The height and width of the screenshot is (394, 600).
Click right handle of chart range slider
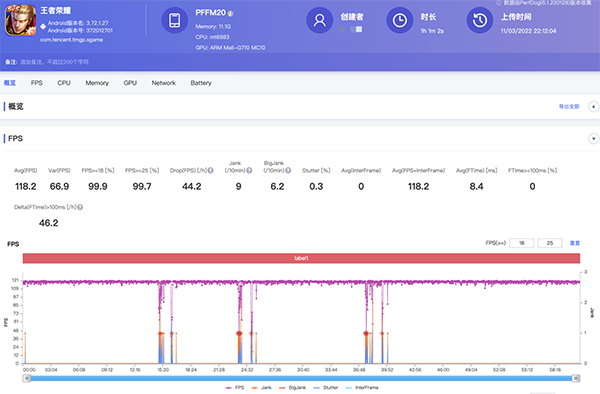576,378
